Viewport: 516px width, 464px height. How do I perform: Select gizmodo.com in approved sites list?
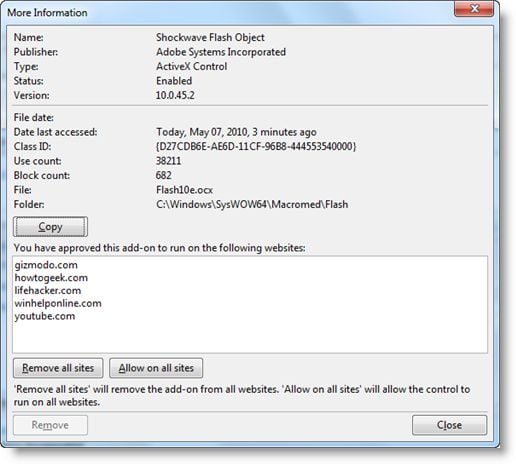pos(46,265)
